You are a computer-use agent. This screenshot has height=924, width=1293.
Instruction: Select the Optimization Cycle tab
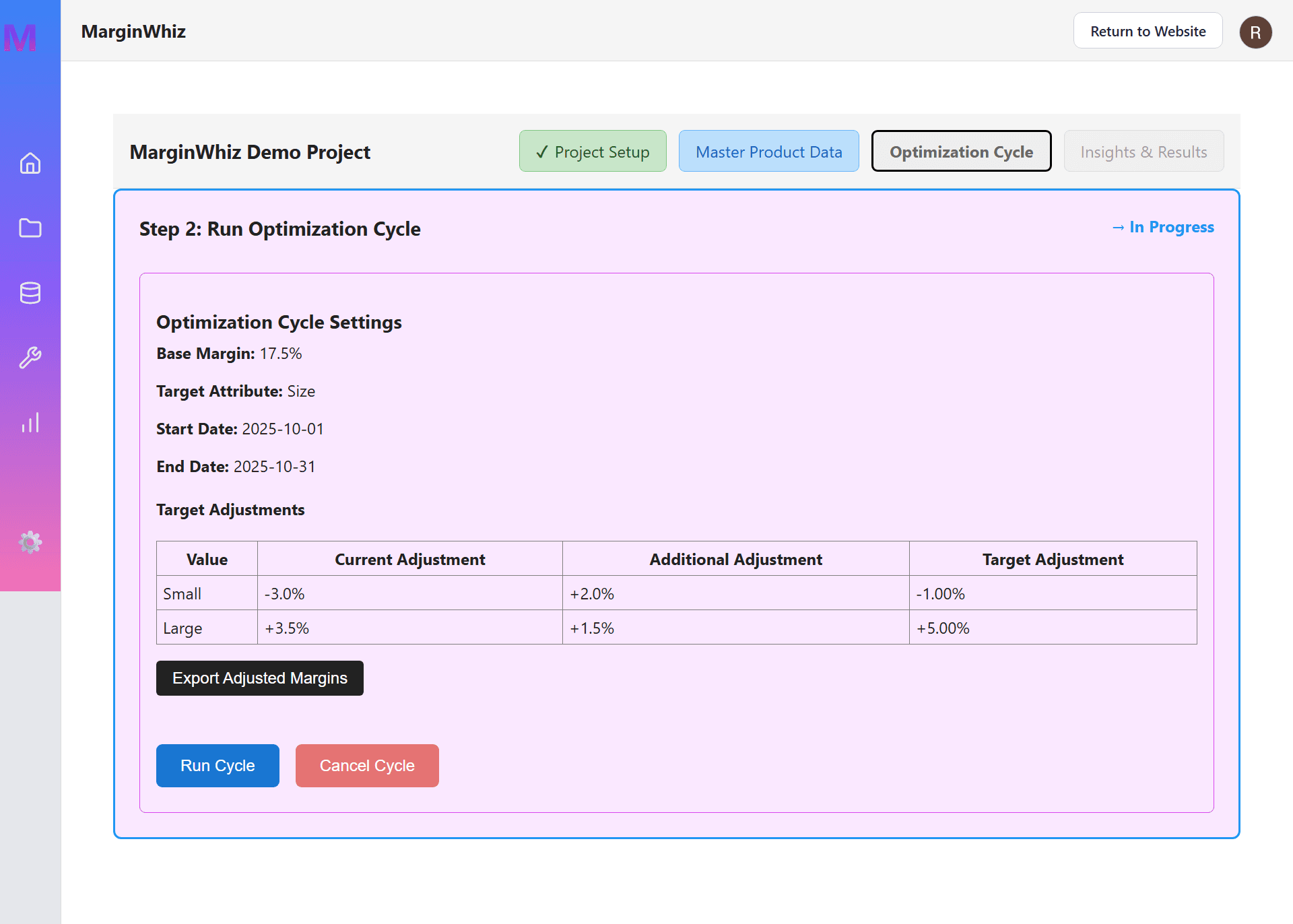pos(961,152)
